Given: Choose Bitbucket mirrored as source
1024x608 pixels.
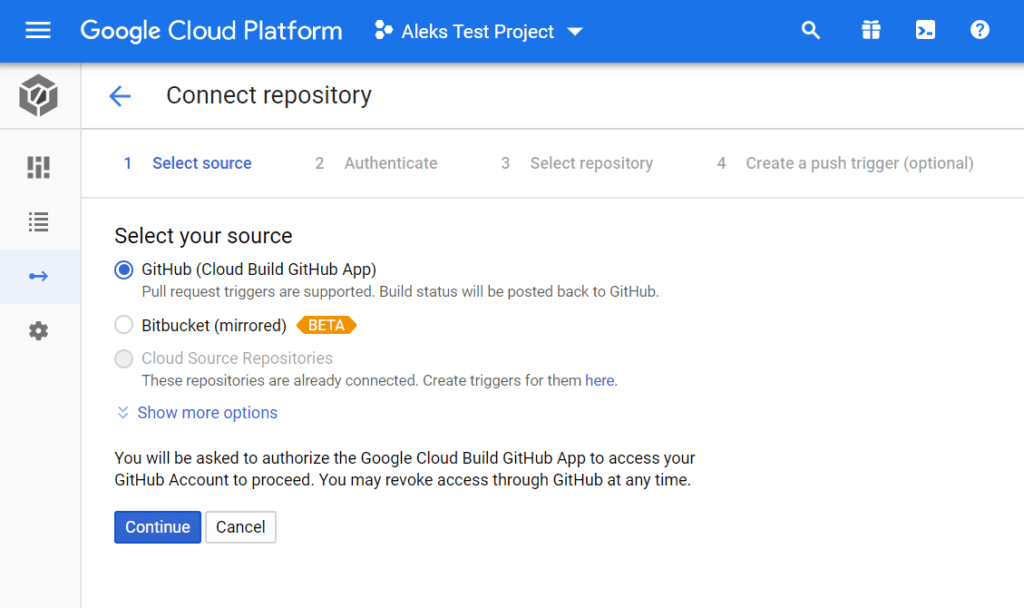Looking at the screenshot, I should (x=123, y=324).
